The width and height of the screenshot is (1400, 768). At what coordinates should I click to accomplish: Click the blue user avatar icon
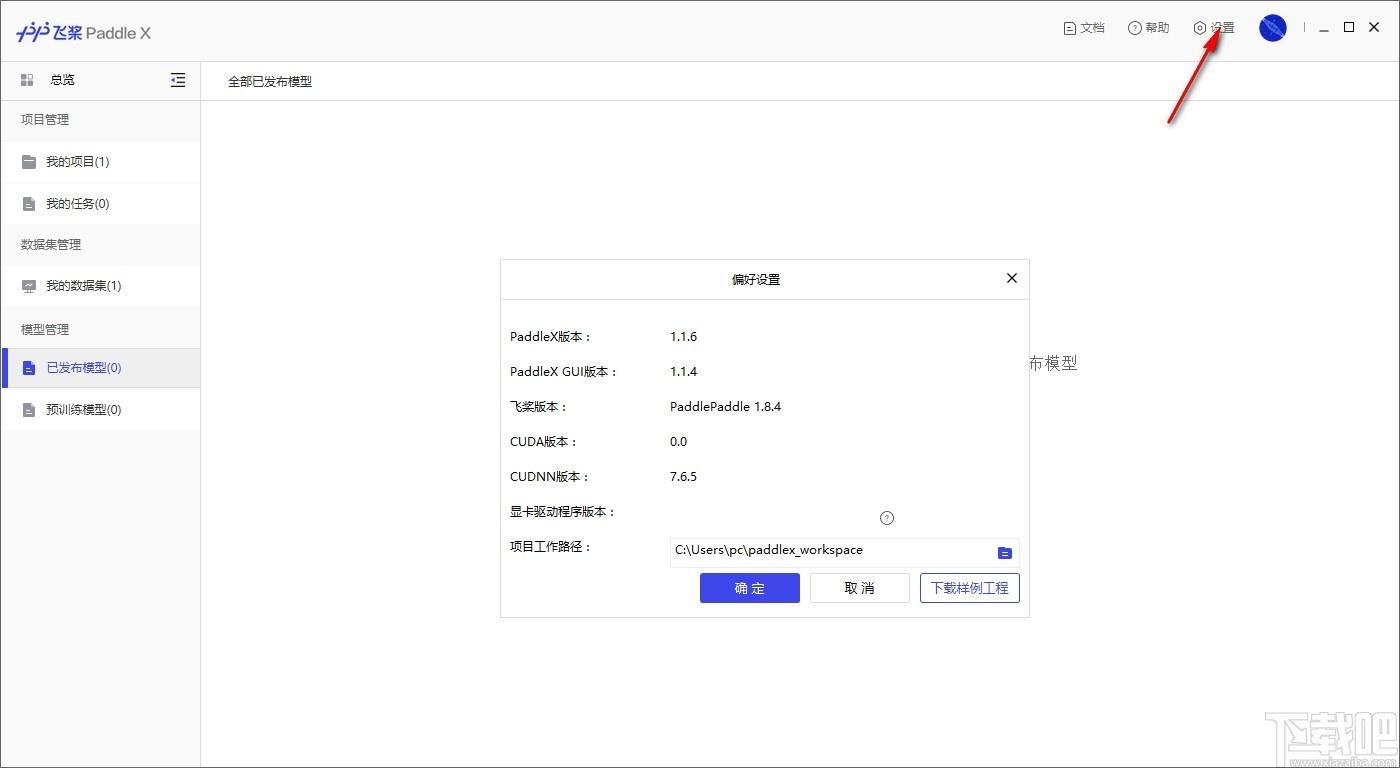(1273, 28)
